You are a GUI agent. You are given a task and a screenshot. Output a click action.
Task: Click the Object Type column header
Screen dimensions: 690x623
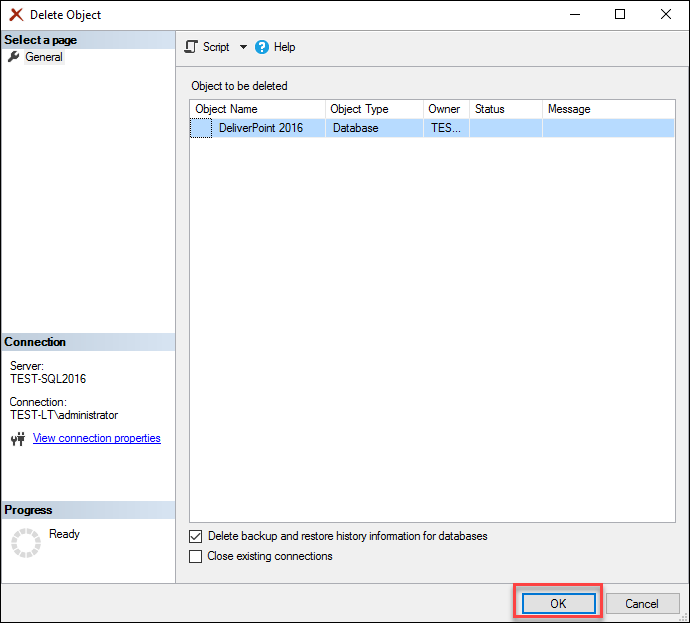(374, 109)
